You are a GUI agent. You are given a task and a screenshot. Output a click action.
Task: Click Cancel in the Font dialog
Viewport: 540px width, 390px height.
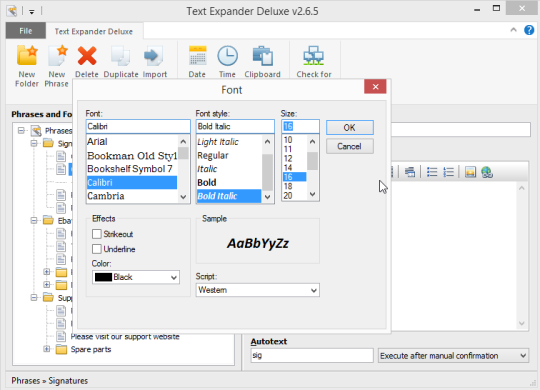pyautogui.click(x=350, y=146)
